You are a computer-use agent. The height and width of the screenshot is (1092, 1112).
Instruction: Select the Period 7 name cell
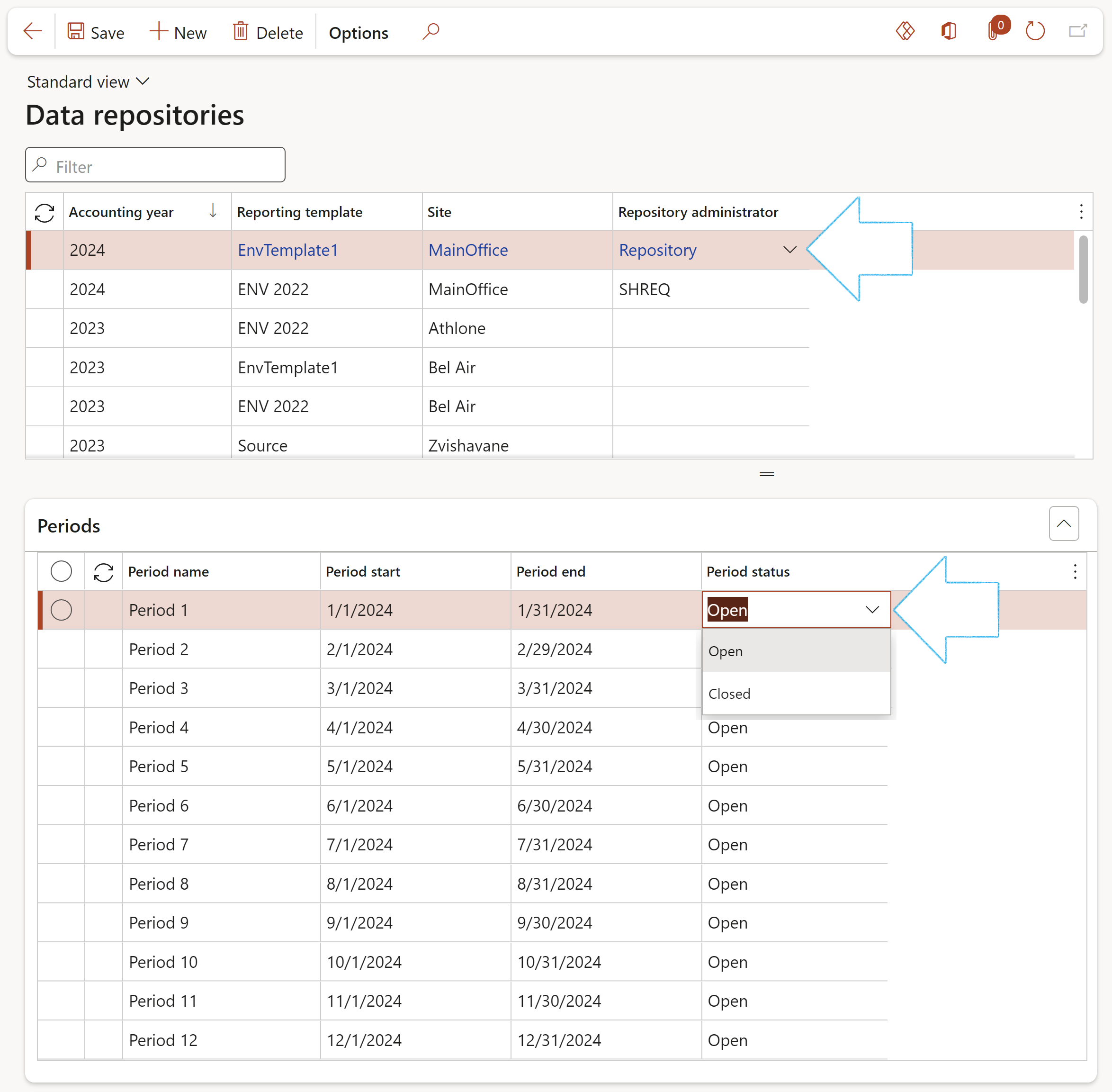(x=221, y=844)
